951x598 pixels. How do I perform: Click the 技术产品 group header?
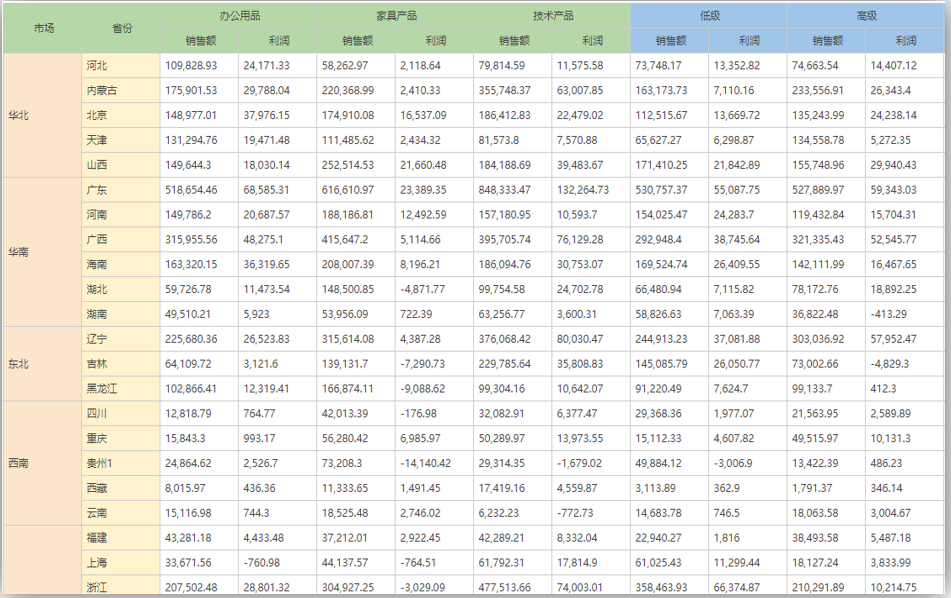pyautogui.click(x=552, y=16)
